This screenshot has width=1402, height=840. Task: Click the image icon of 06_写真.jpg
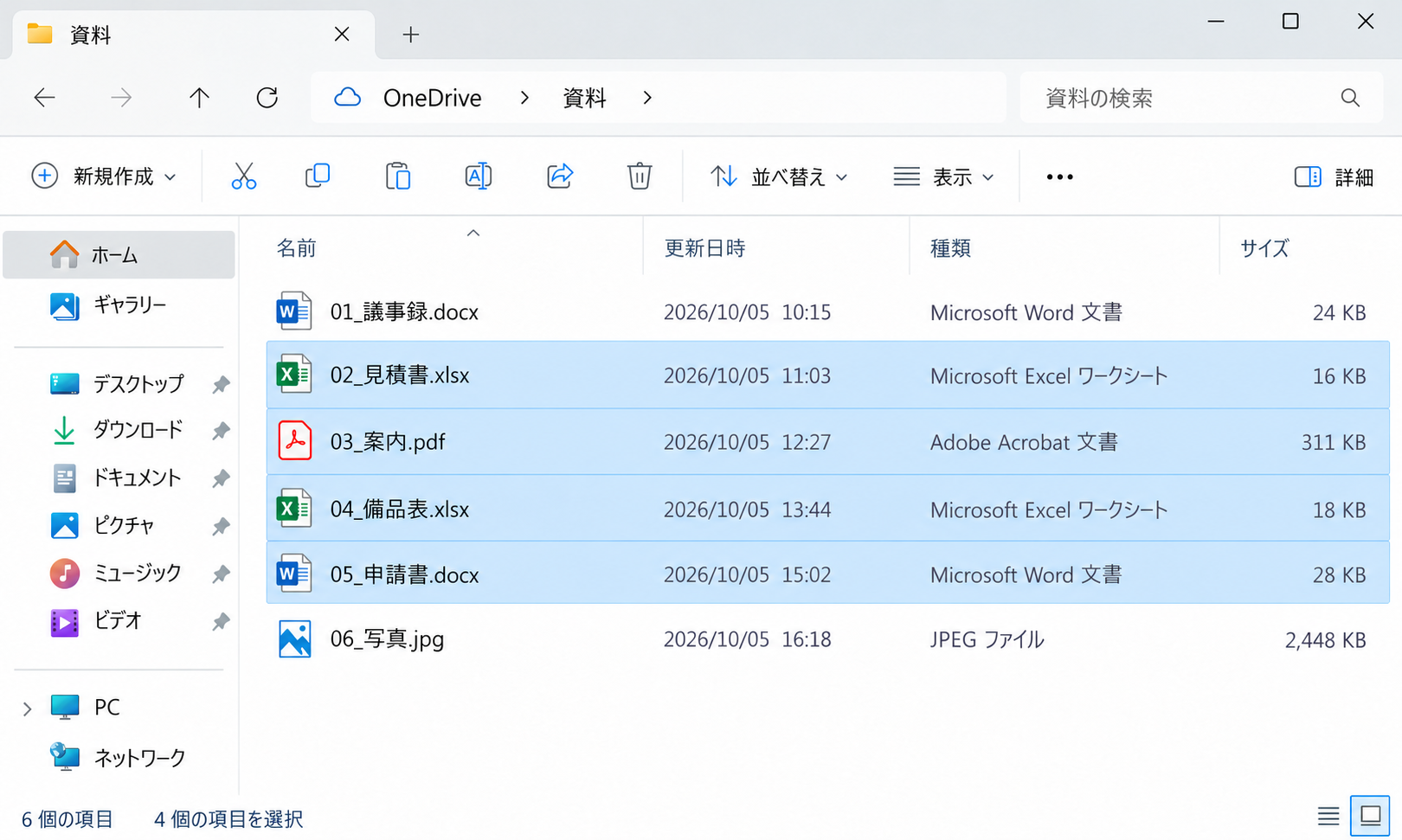pos(294,639)
